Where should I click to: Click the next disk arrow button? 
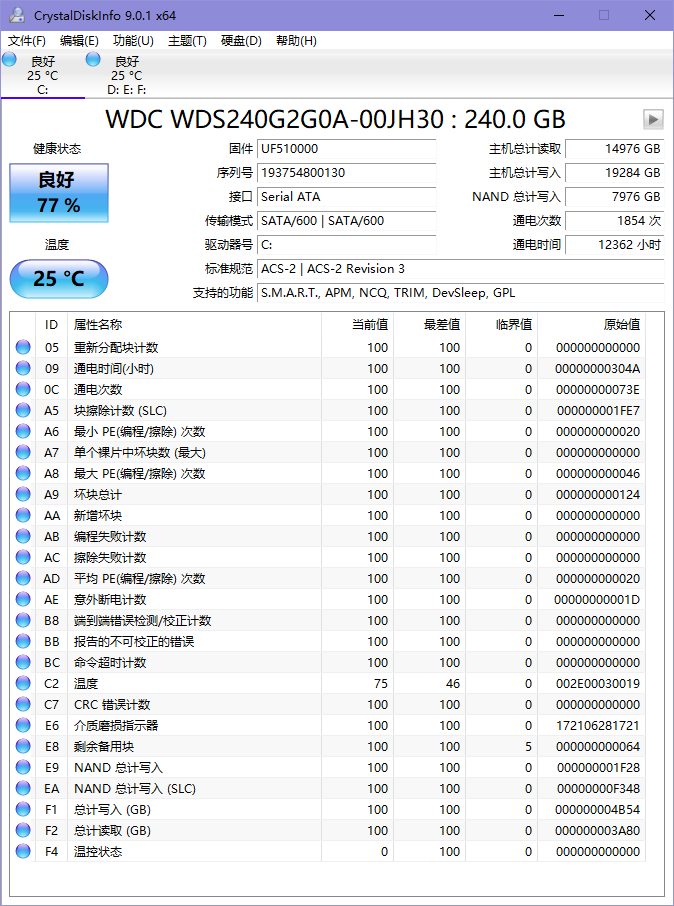point(653,119)
